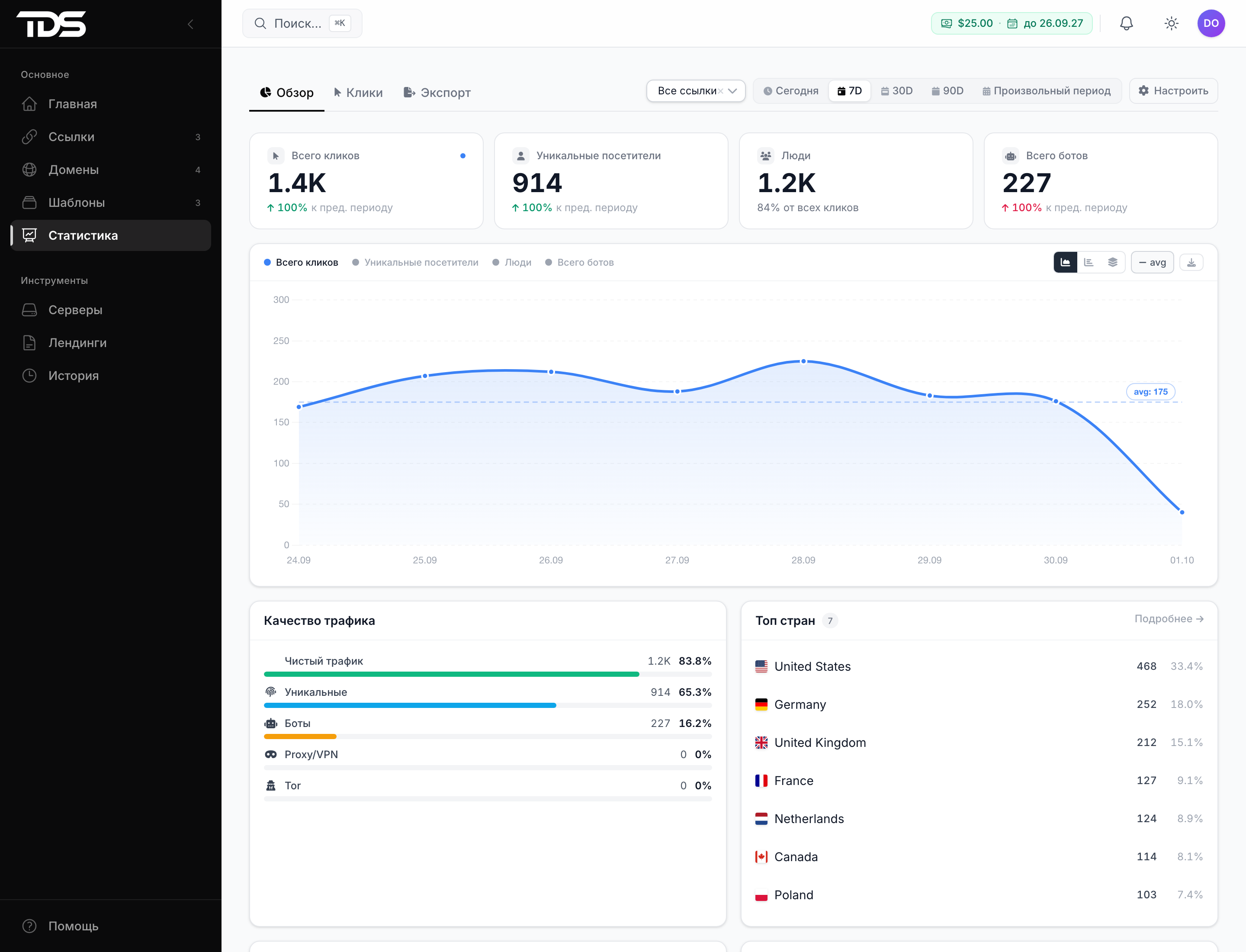The height and width of the screenshot is (952, 1246).
Task: Select the bar chart view icon
Action: point(1089,262)
